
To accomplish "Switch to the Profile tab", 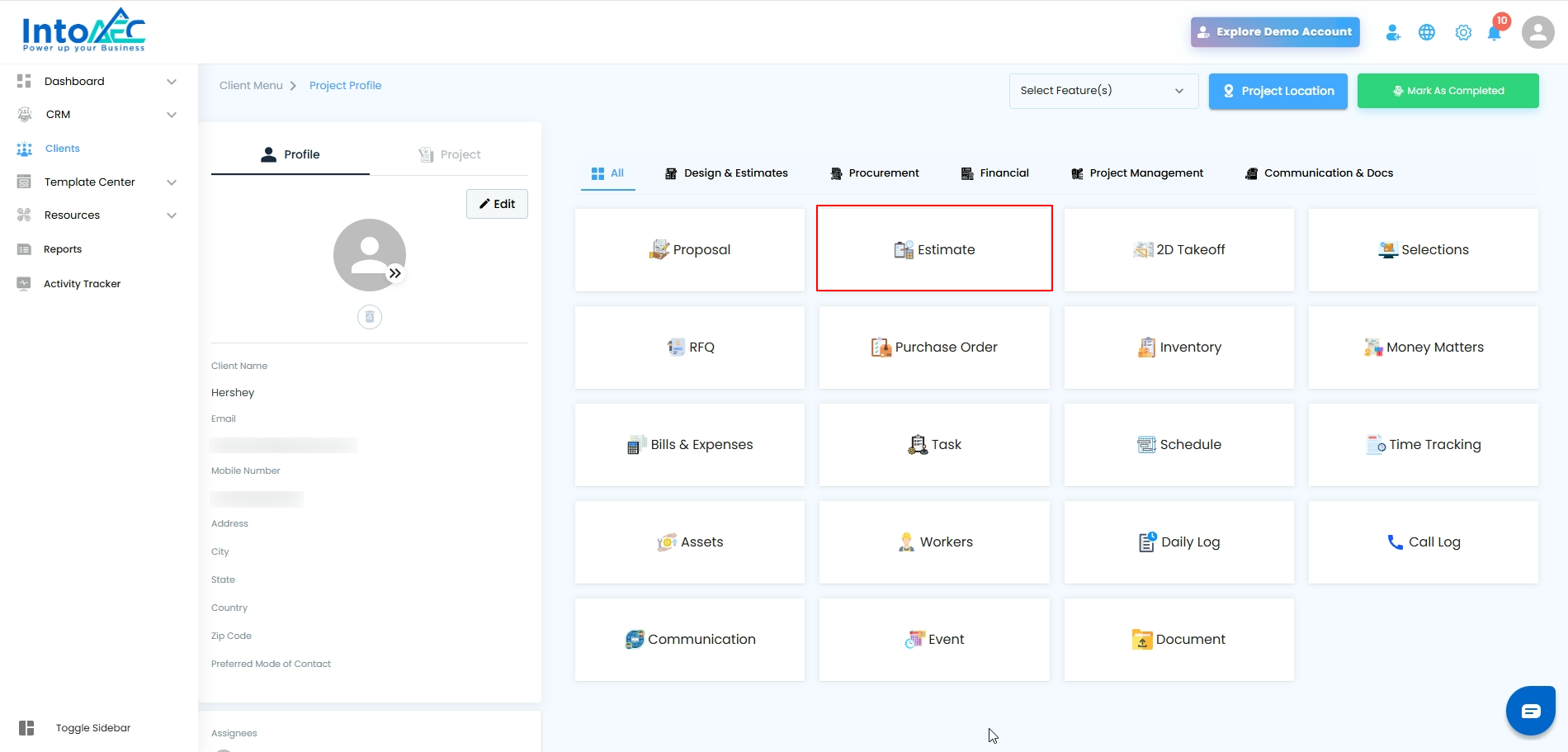I will pos(290,154).
